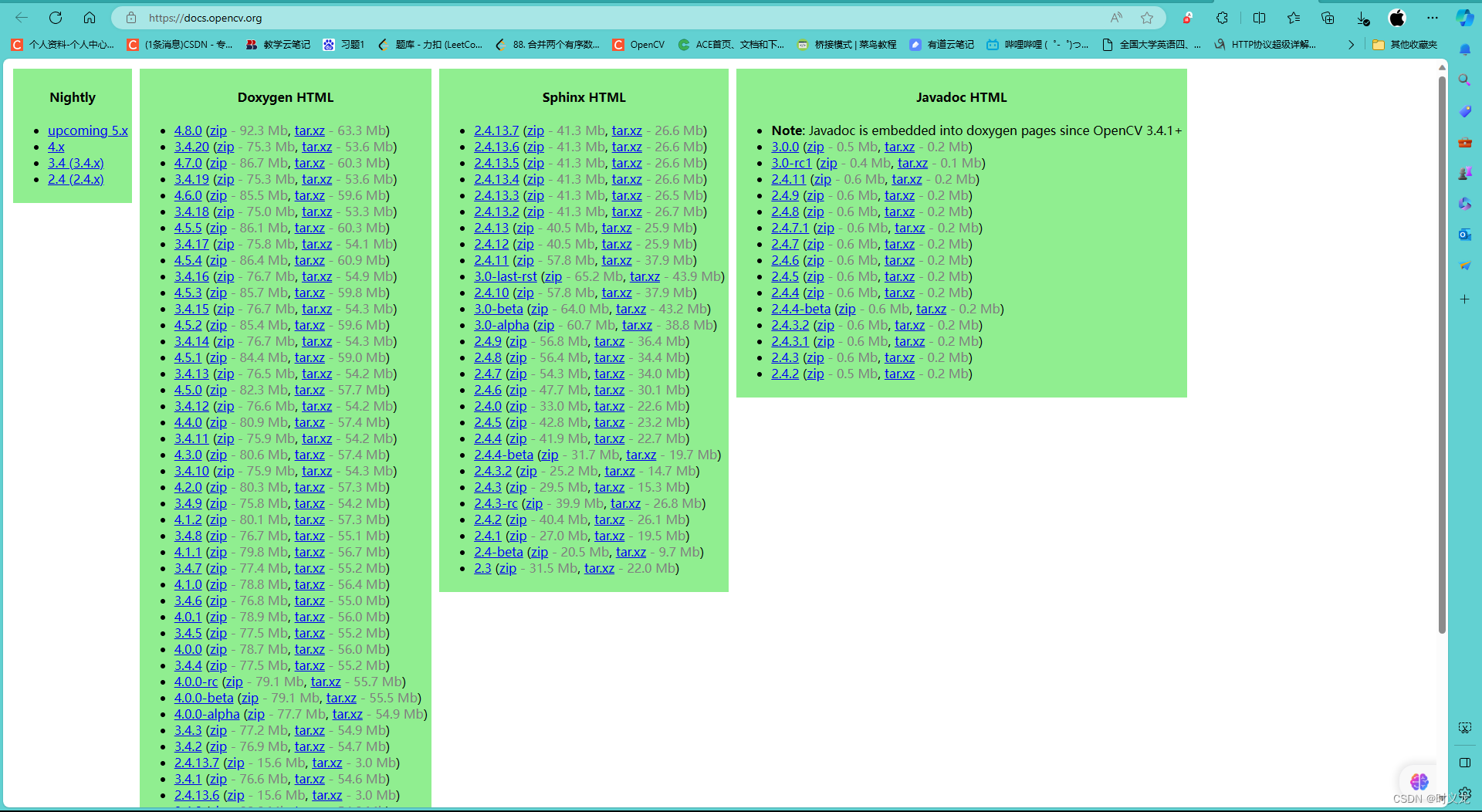1482x812 pixels.
Task: Open the Settings and more ellipsis menu
Action: point(1433,18)
